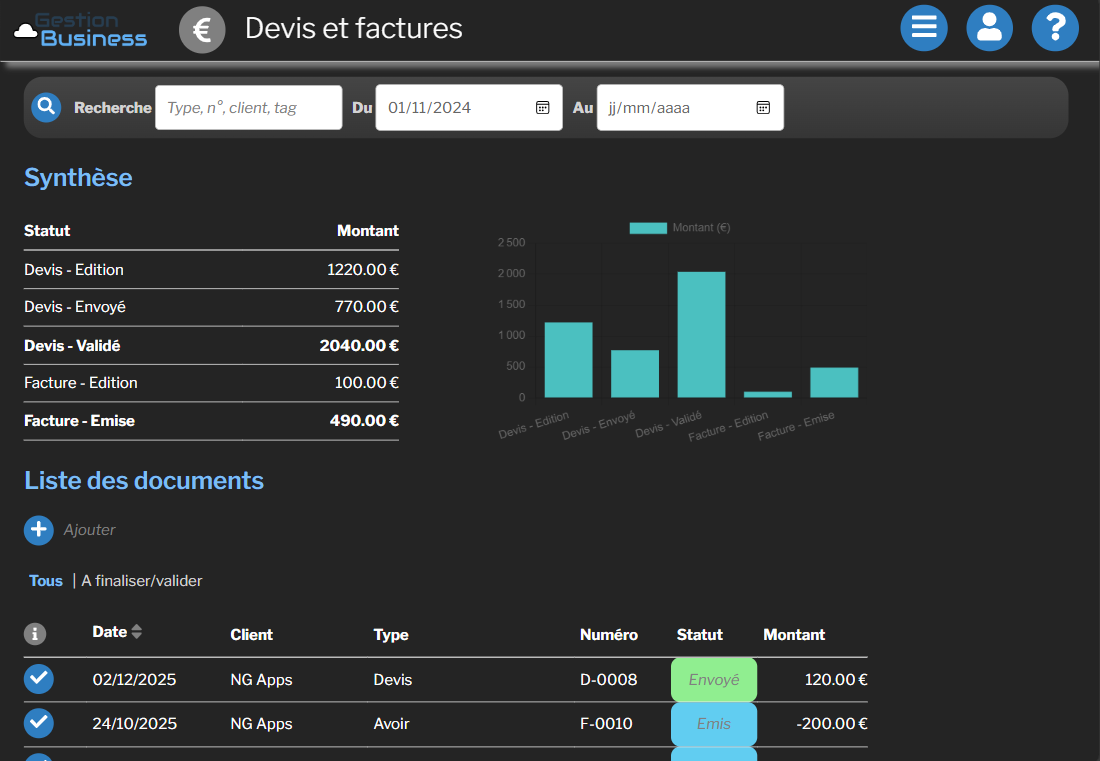Image resolution: width=1100 pixels, height=761 pixels.
Task: Open calendar picker for Au date
Action: pyautogui.click(x=763, y=107)
